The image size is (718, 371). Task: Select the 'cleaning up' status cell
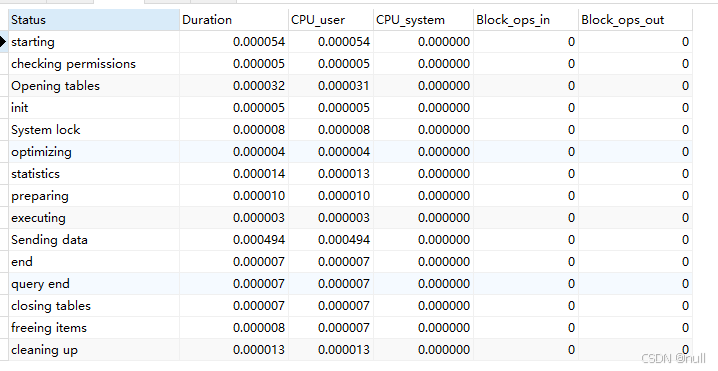(x=94, y=349)
